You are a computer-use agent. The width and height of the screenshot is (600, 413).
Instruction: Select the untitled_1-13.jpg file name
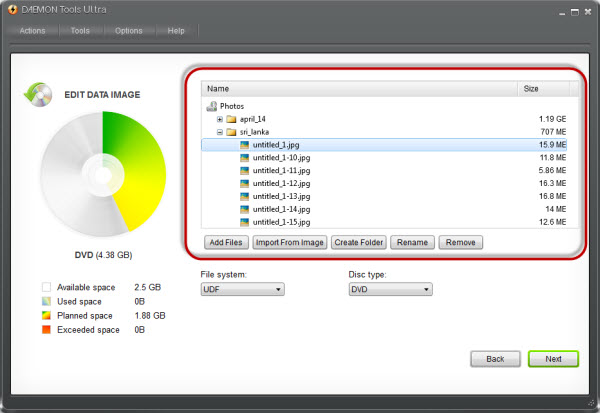[x=281, y=196]
